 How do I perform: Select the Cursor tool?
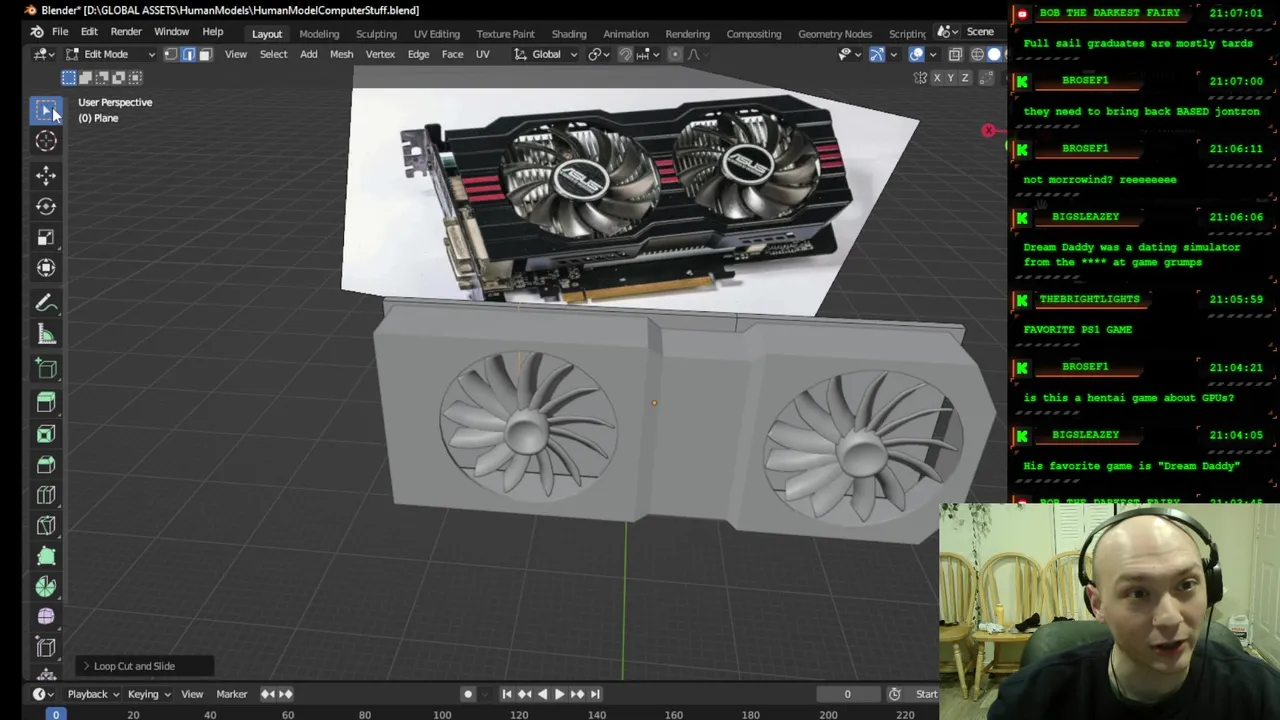click(x=46, y=141)
